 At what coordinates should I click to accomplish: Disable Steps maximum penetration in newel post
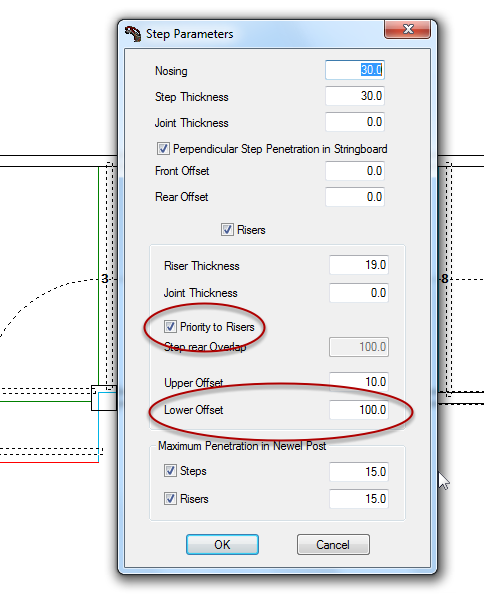point(170,471)
